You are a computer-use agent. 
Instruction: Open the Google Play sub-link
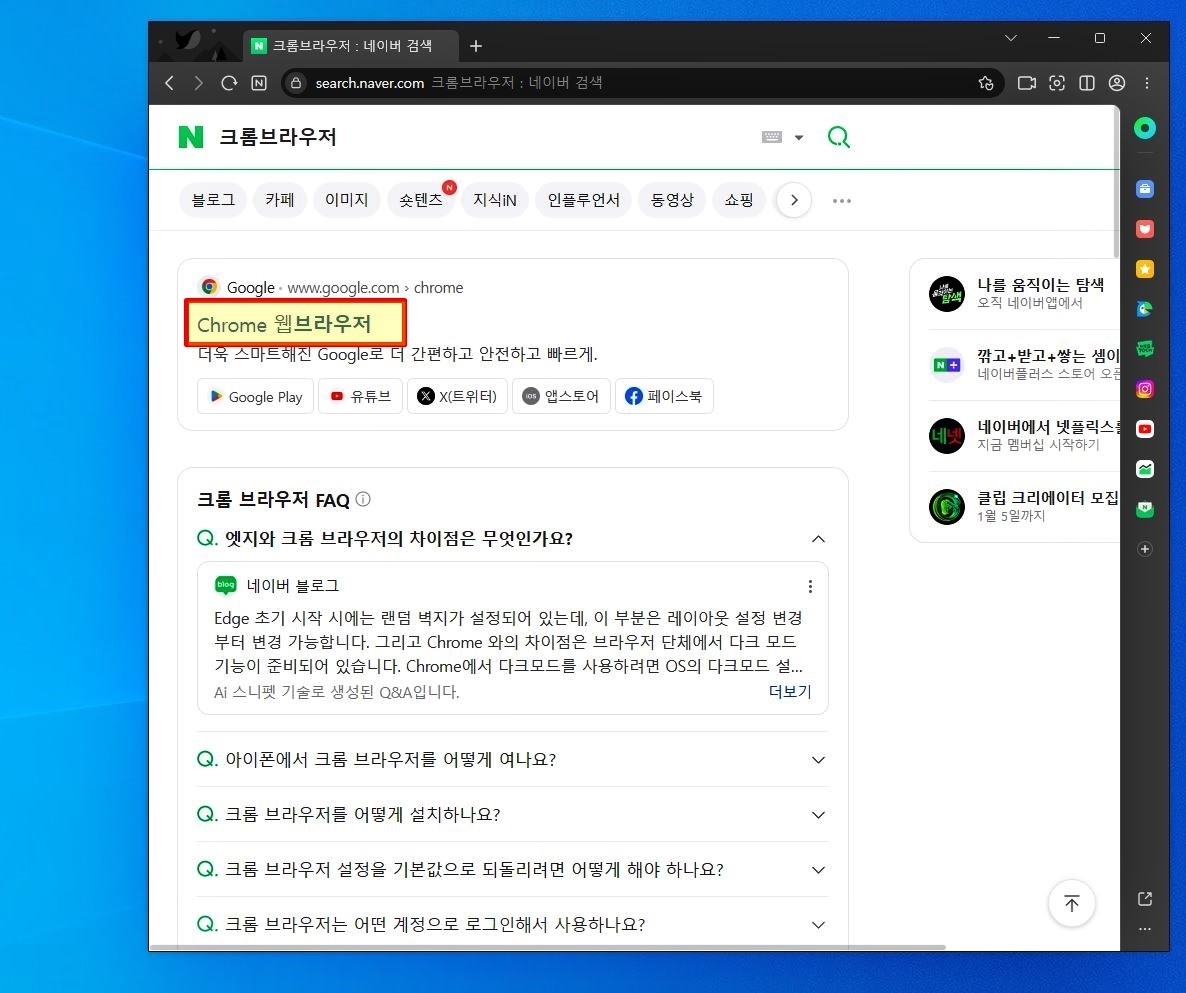(x=256, y=396)
